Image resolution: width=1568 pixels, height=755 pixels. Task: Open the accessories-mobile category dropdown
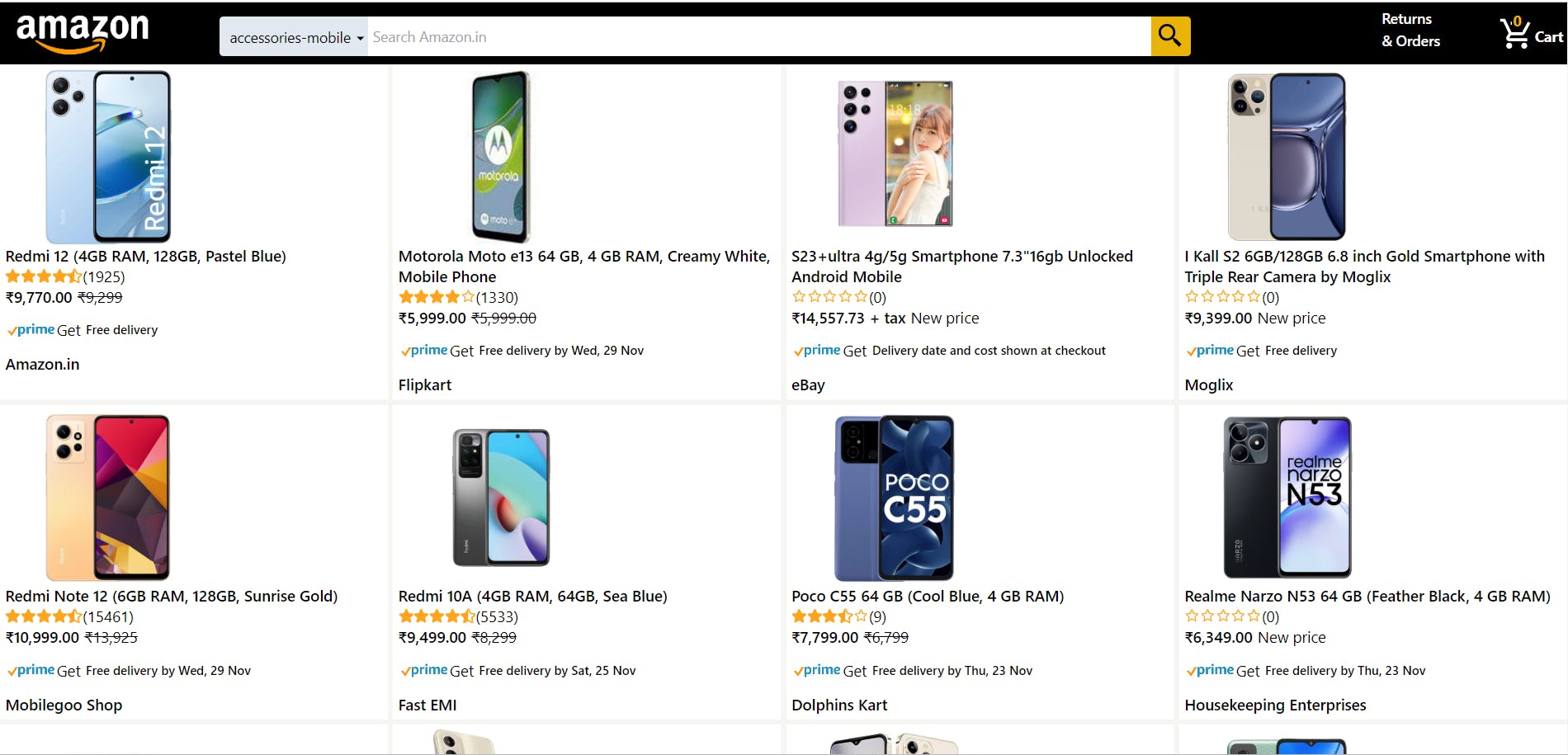pos(294,37)
